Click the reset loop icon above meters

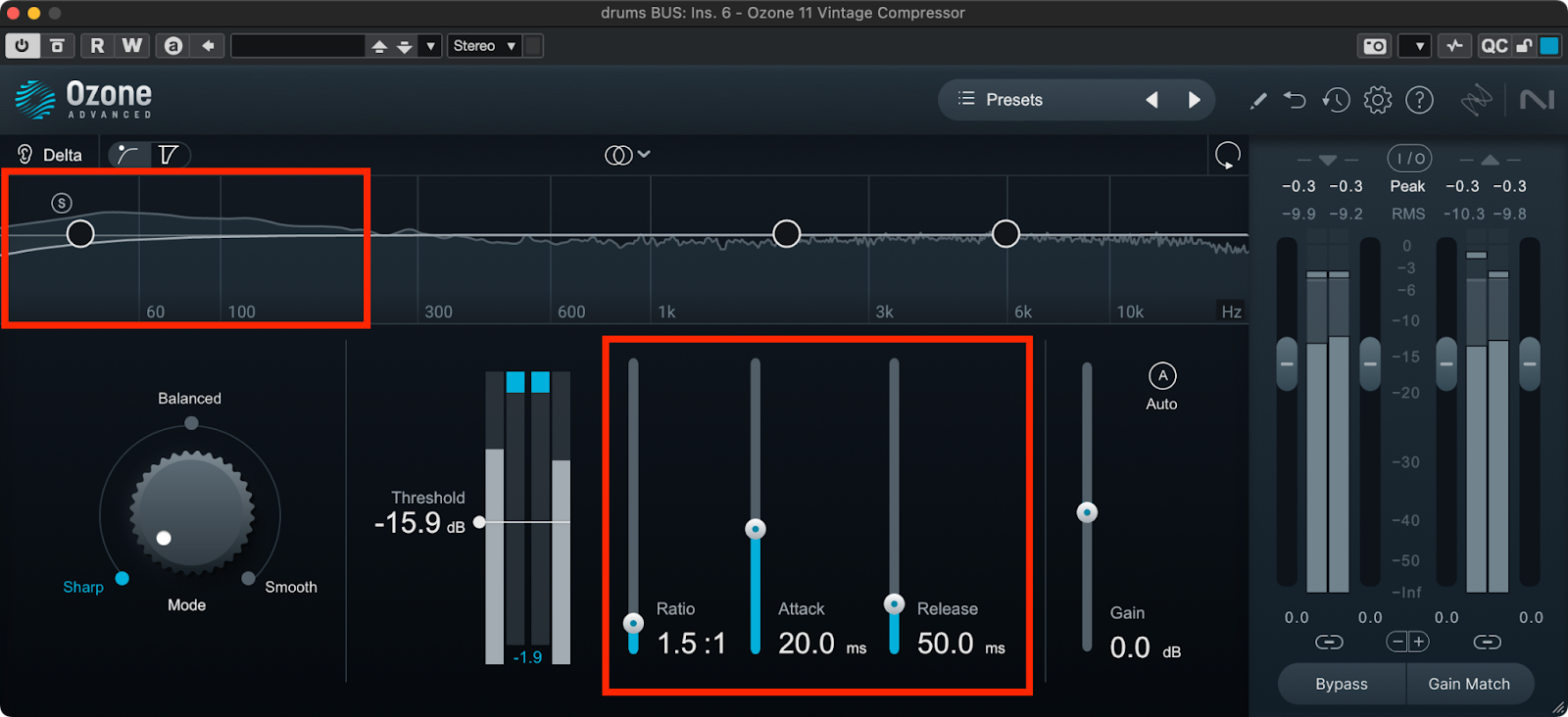point(1227,155)
